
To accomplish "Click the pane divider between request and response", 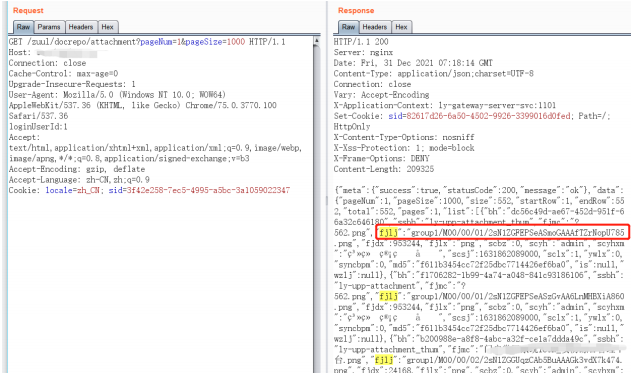I will pyautogui.click(x=327, y=201).
